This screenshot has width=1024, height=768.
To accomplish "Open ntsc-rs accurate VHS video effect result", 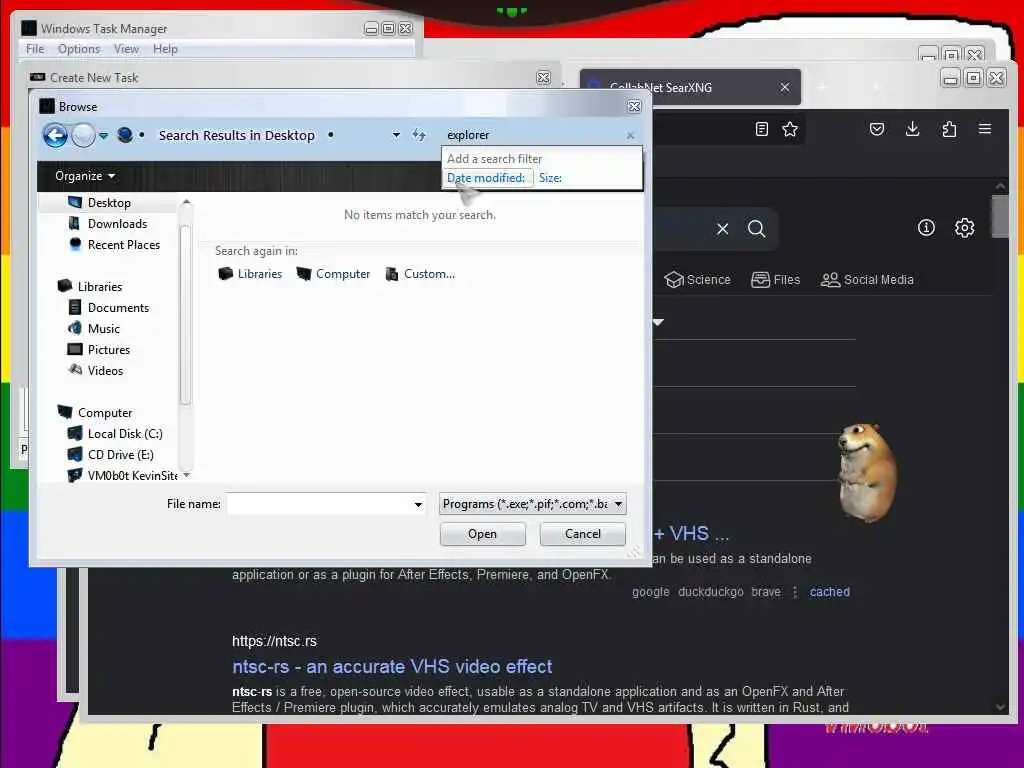I will 392,666.
